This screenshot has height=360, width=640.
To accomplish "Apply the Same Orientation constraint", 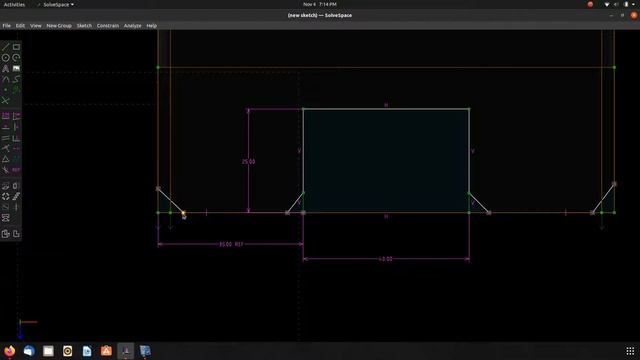I will pos(16,159).
